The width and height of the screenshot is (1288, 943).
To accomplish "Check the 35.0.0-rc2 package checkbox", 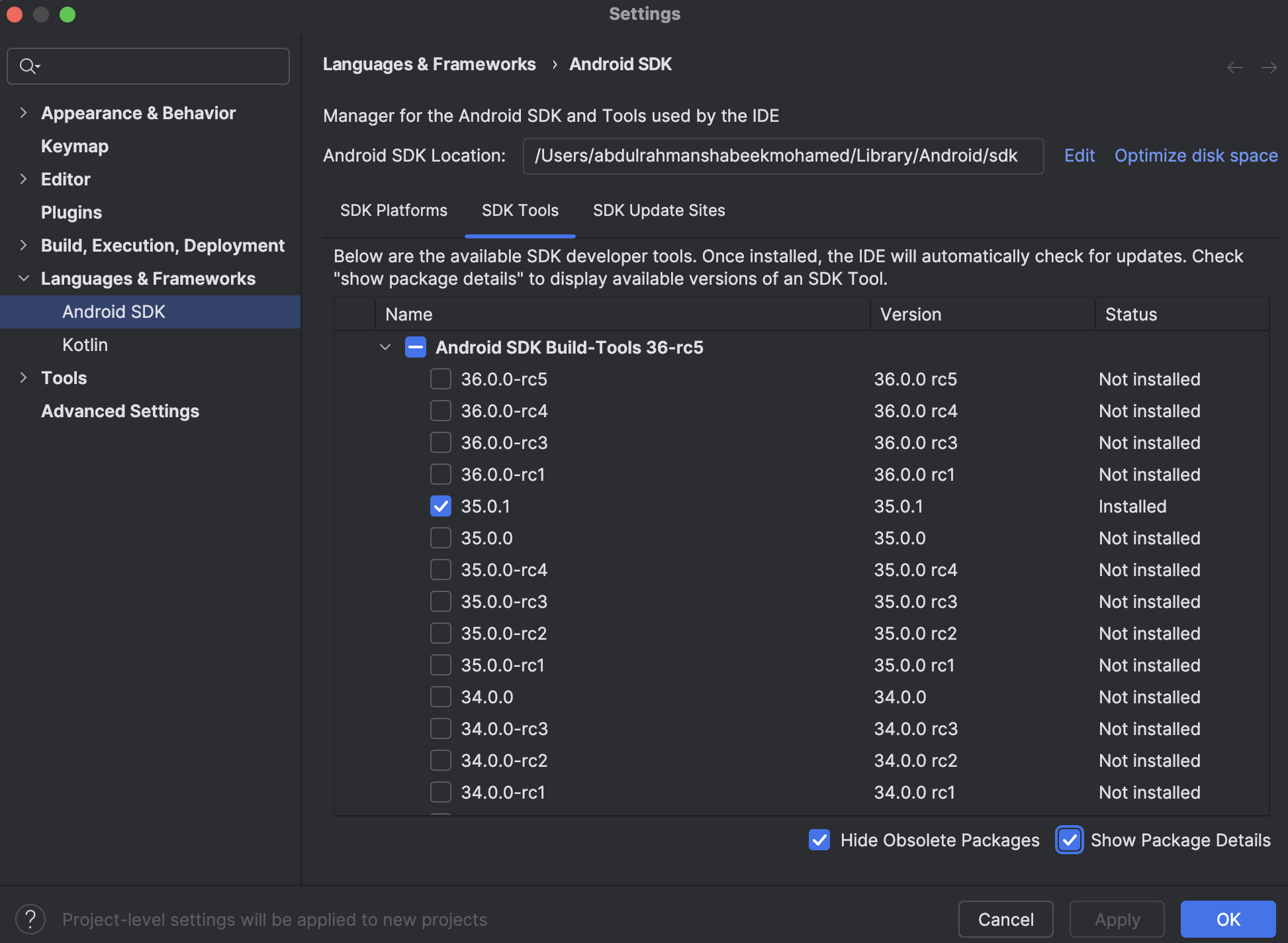I will (x=441, y=633).
